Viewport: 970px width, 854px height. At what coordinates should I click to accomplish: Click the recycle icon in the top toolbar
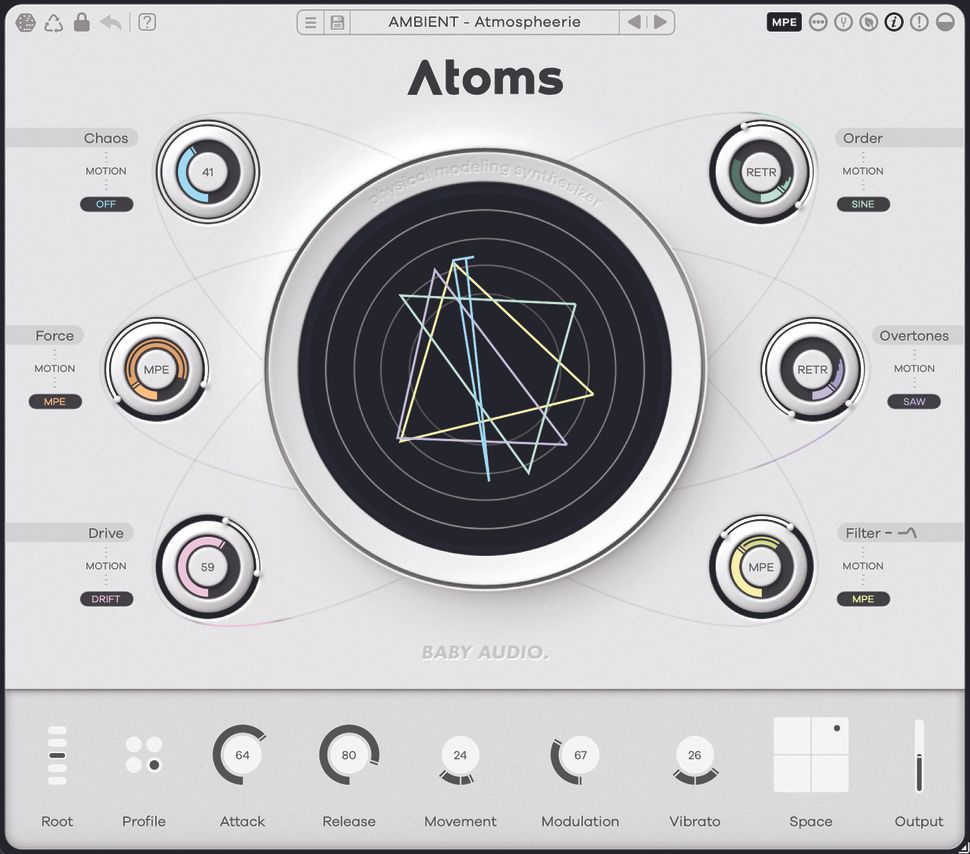click(x=52, y=22)
